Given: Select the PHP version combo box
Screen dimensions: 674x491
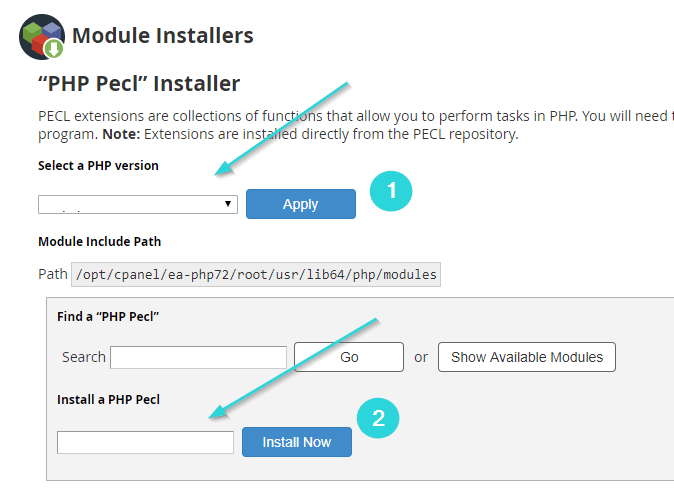Looking at the screenshot, I should (x=138, y=204).
